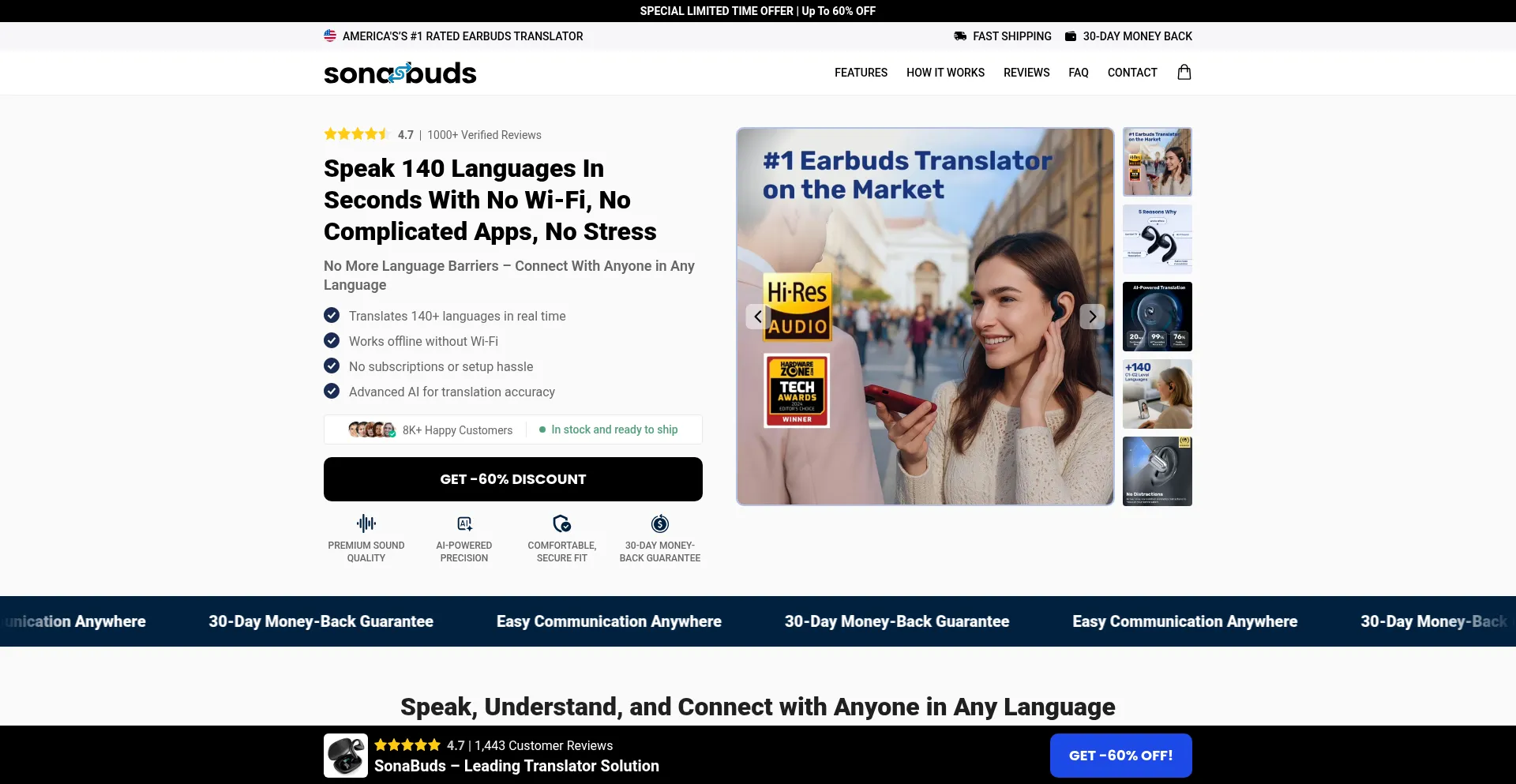Click '30-DAY MONEY BACK' text in top bar
1516x784 pixels.
1138,36
